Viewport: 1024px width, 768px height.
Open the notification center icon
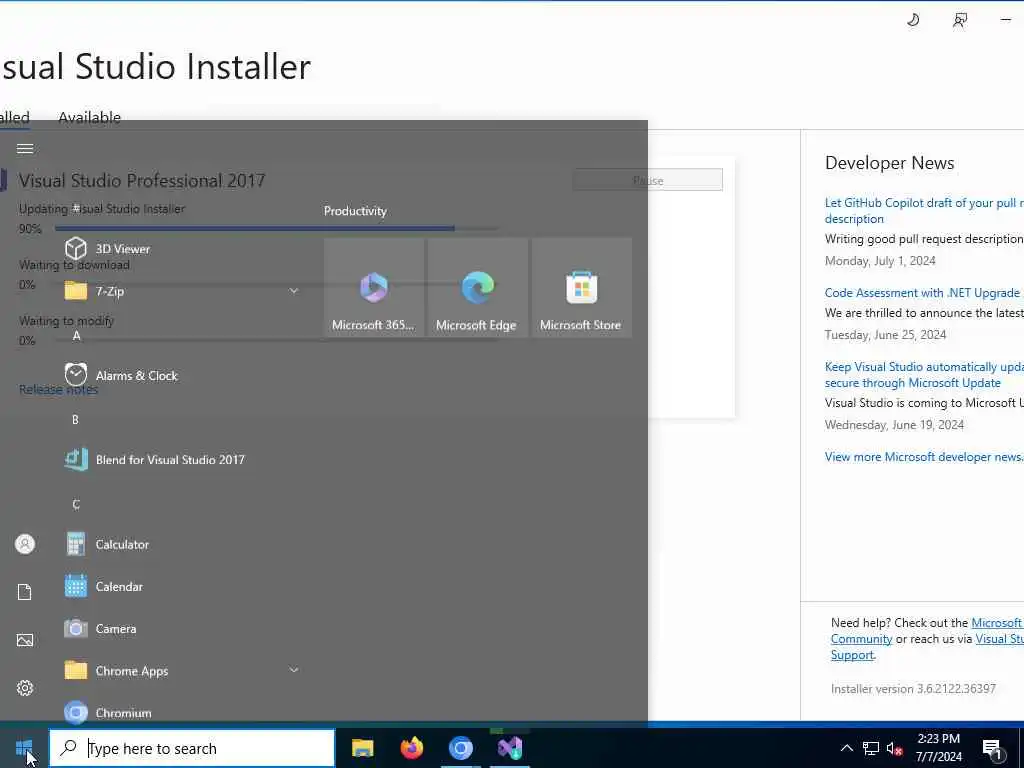point(992,749)
